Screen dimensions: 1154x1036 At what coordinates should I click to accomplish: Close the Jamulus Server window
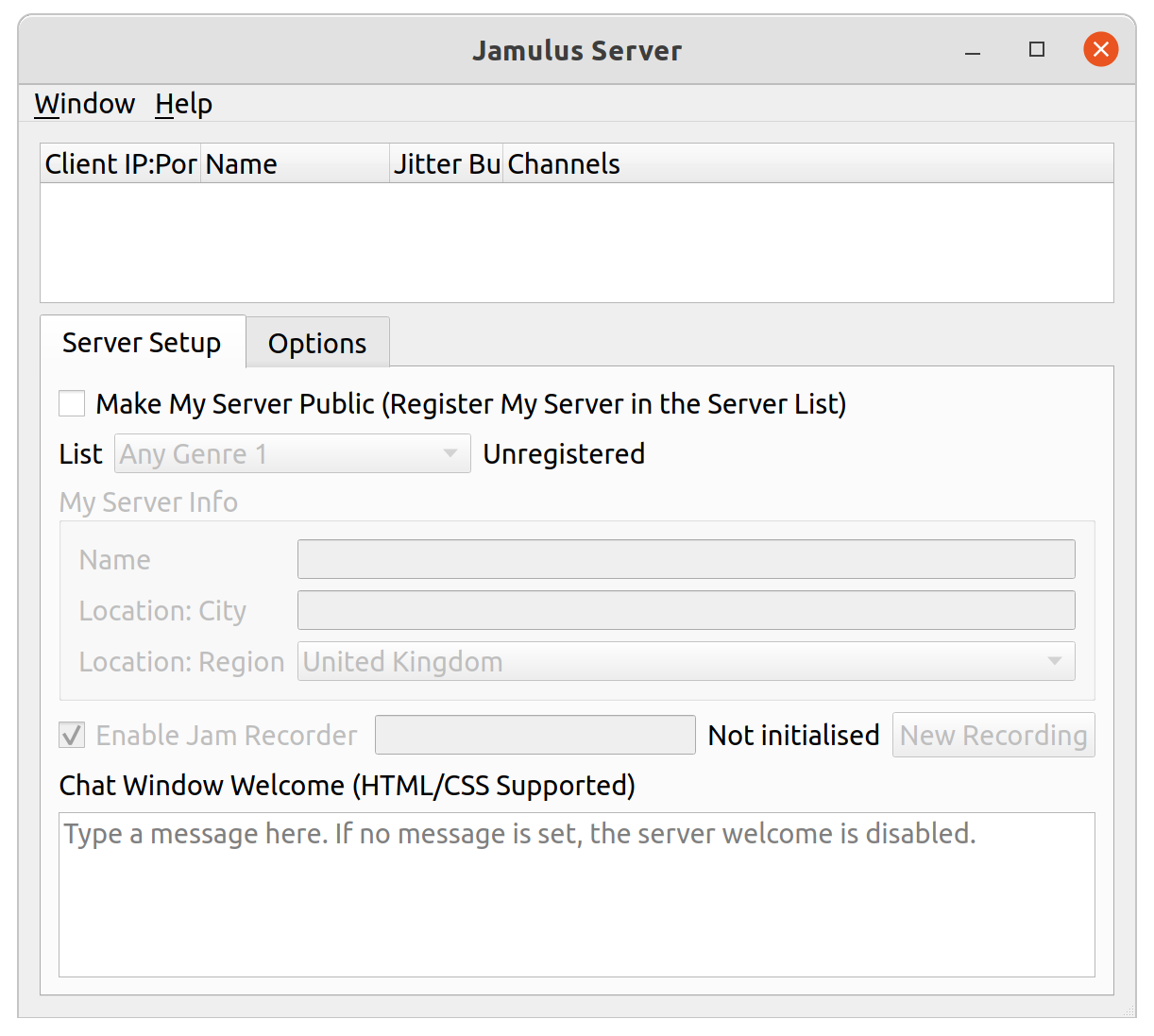(x=1100, y=49)
